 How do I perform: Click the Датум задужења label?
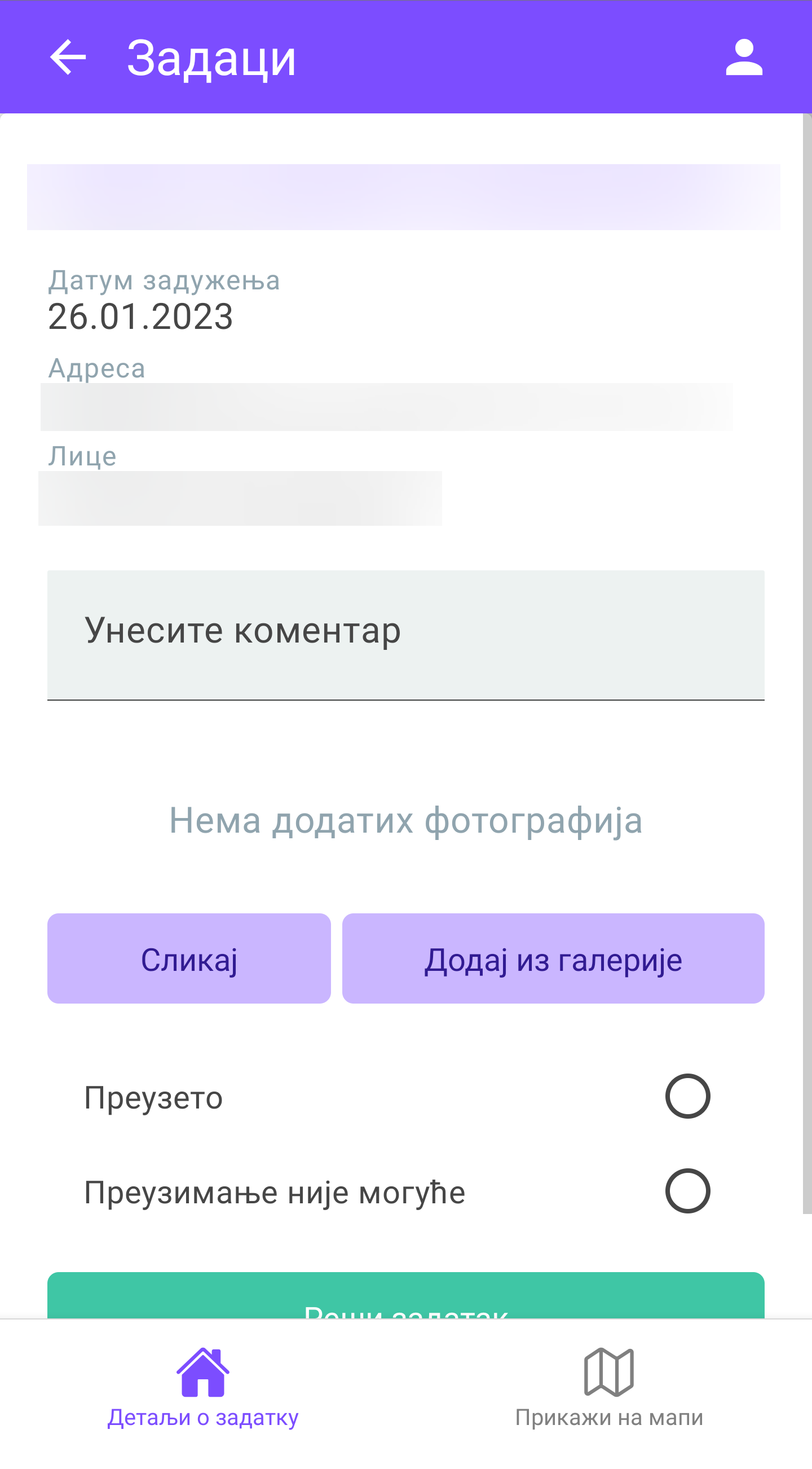(164, 280)
